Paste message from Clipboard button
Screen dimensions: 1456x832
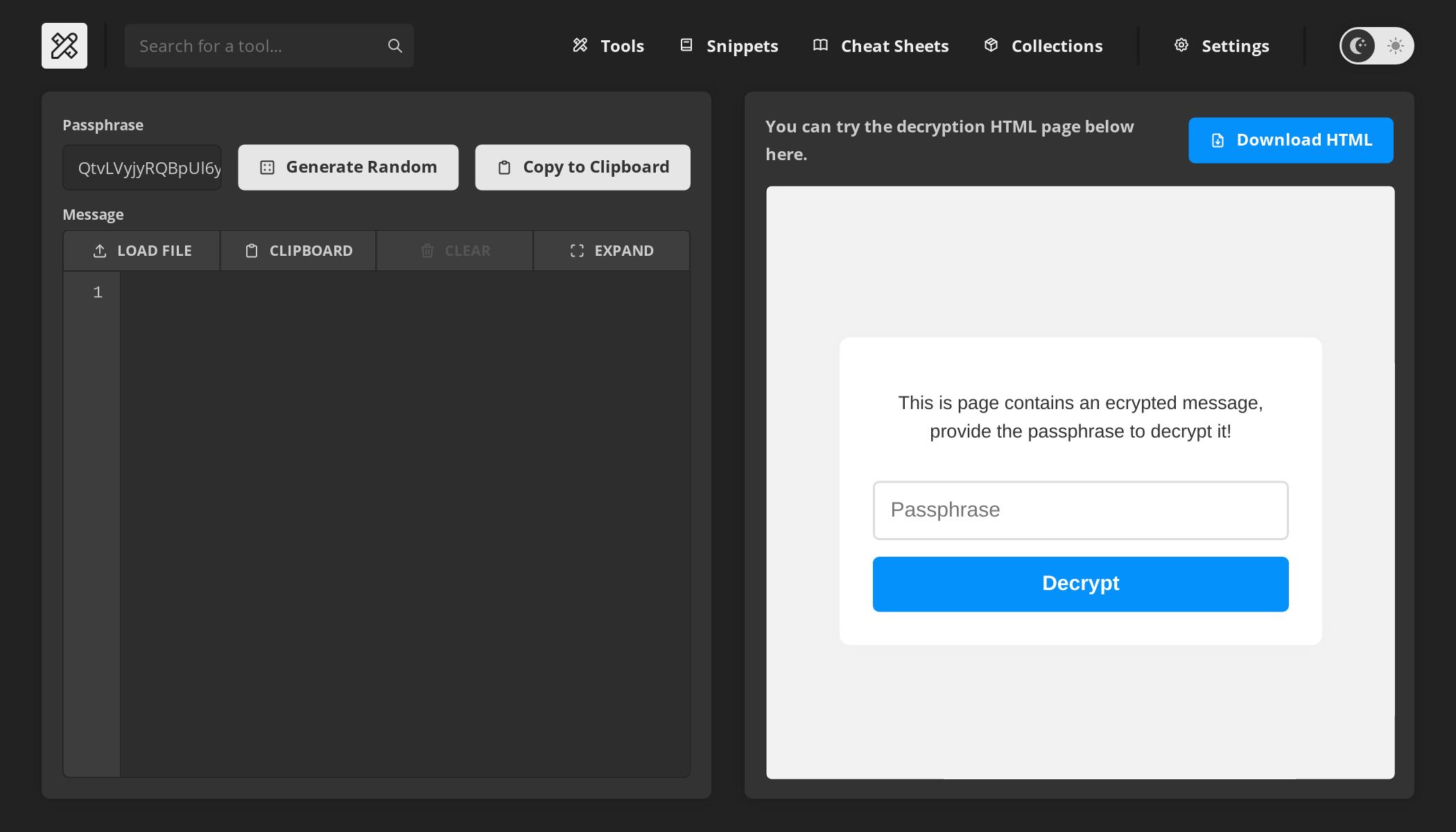298,251
